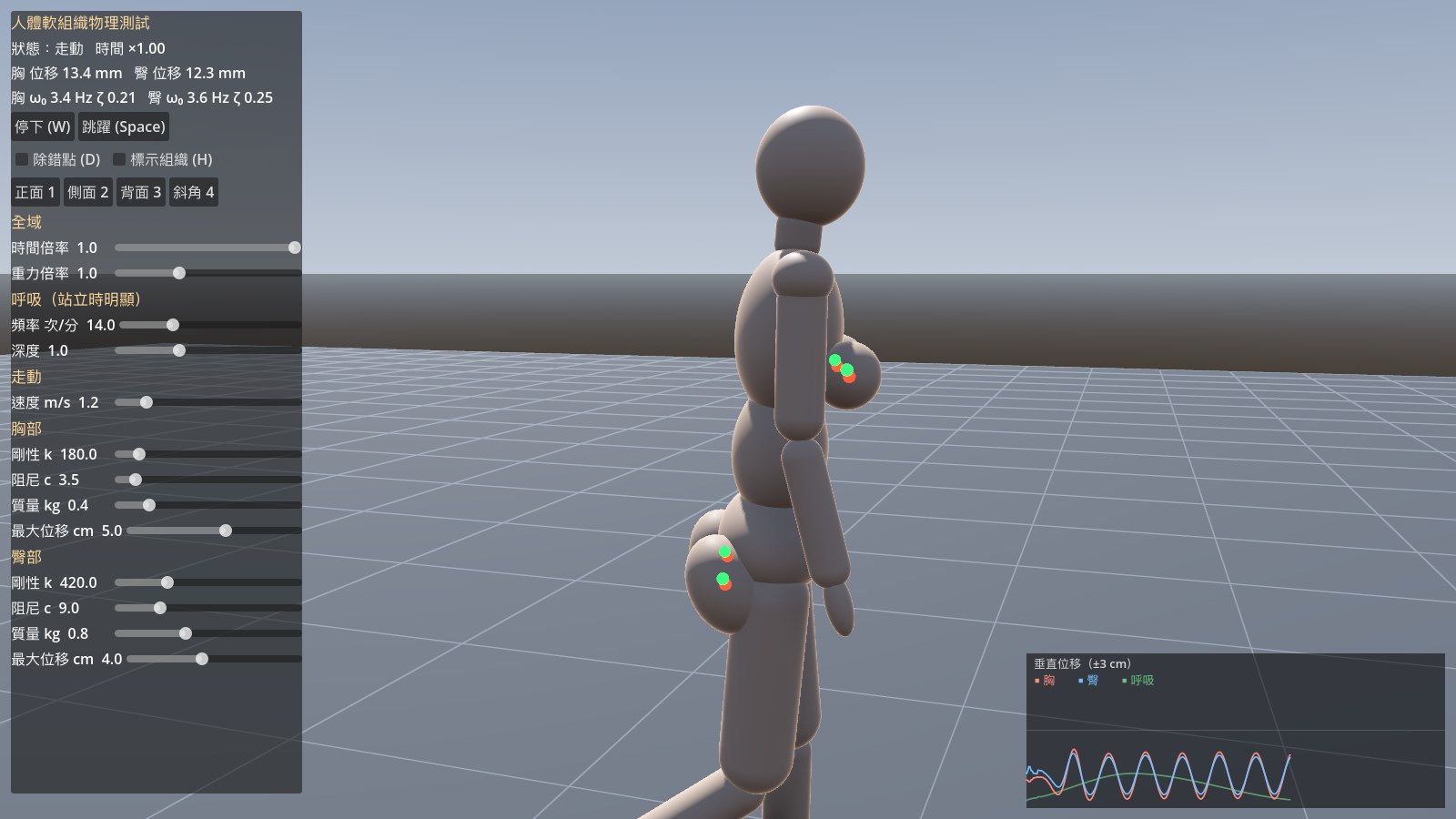The width and height of the screenshot is (1456, 819).
Task: Click the 胸 legend entry in graph
Action: click(x=1045, y=680)
